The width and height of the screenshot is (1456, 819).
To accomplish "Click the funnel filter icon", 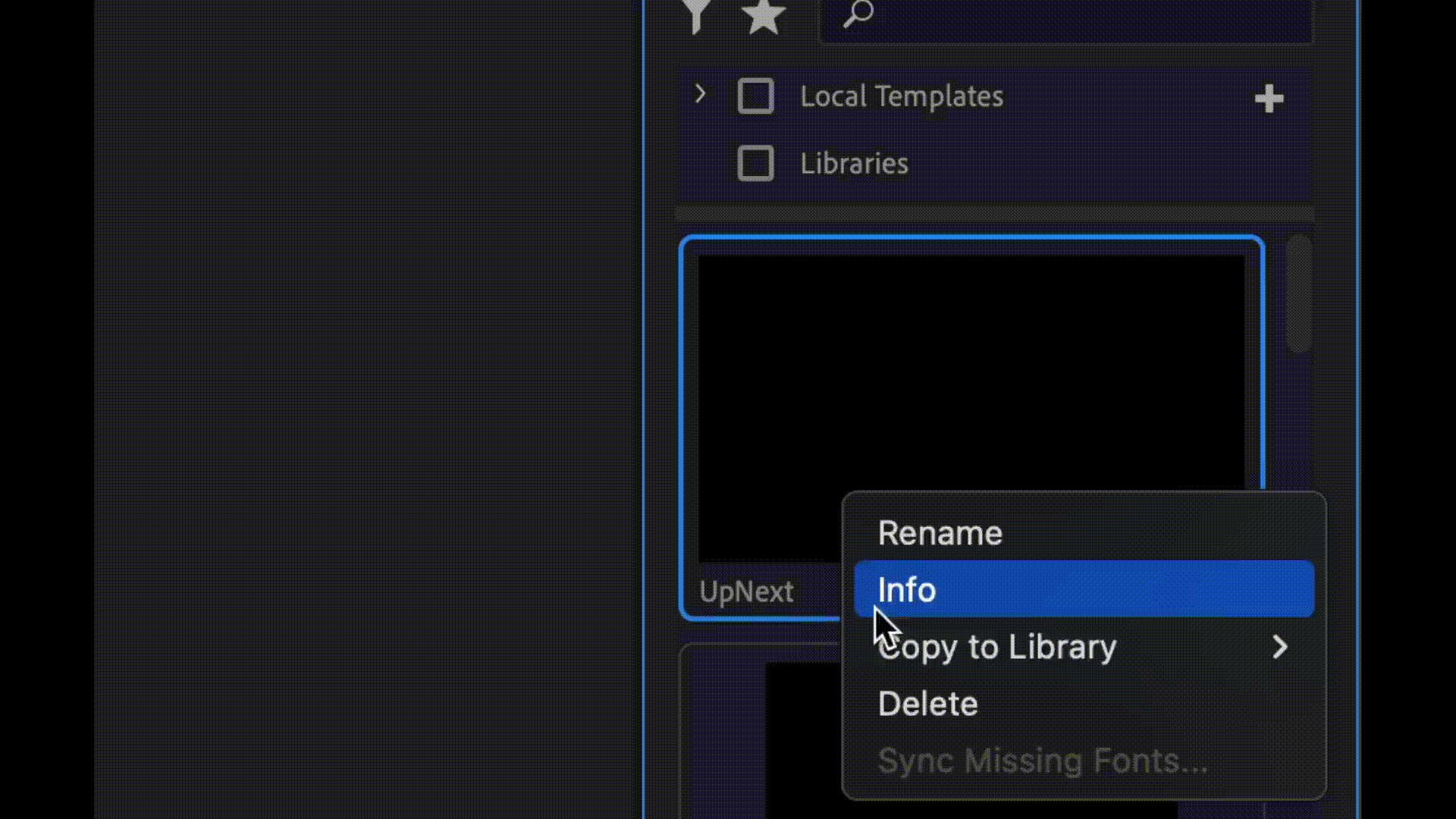I will [696, 15].
